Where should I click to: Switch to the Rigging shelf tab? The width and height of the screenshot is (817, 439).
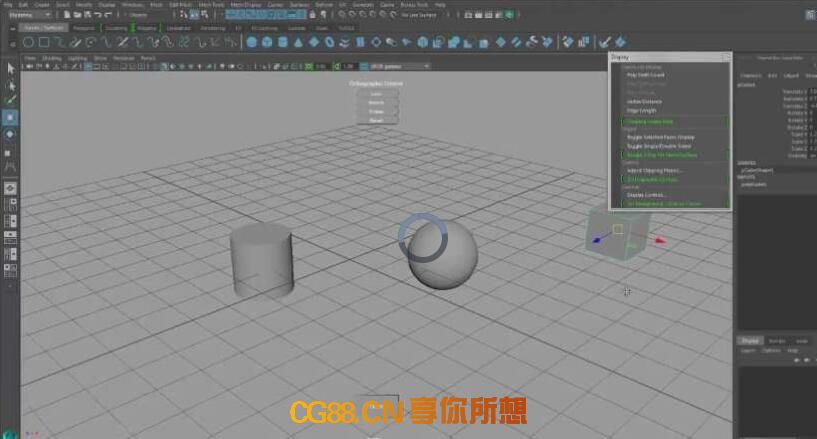(146, 28)
